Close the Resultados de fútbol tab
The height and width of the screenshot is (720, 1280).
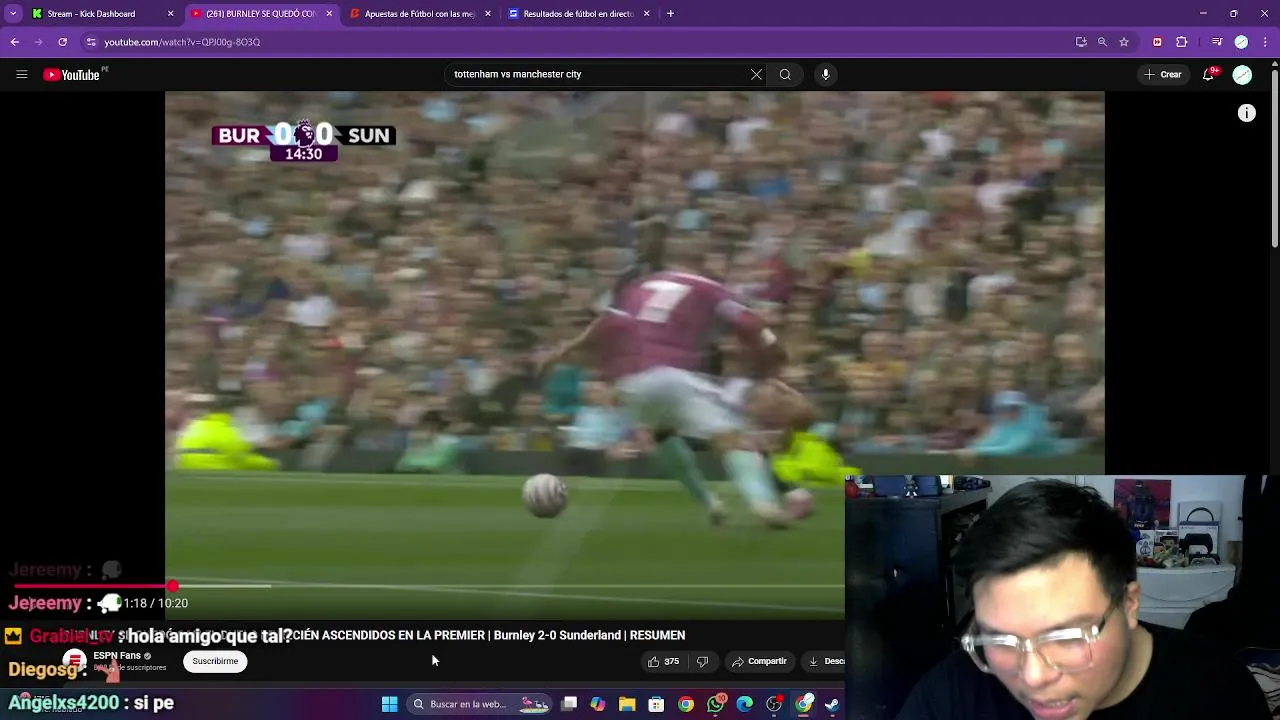646,14
